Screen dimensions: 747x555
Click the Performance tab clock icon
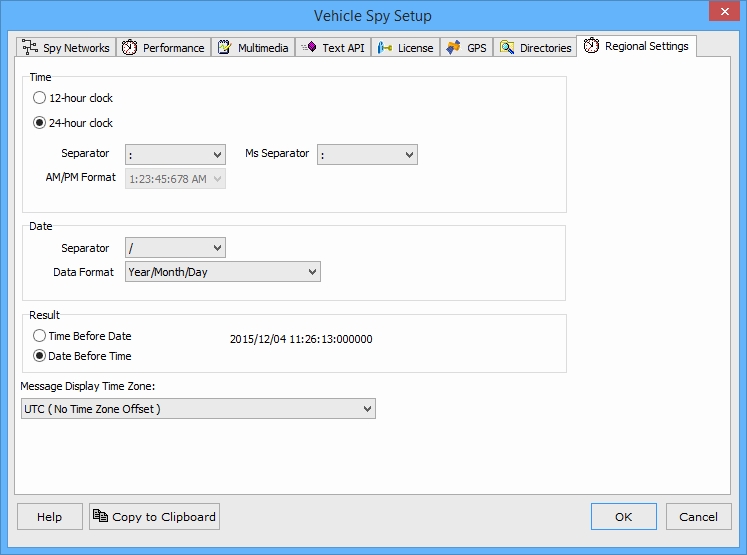[x=130, y=48]
